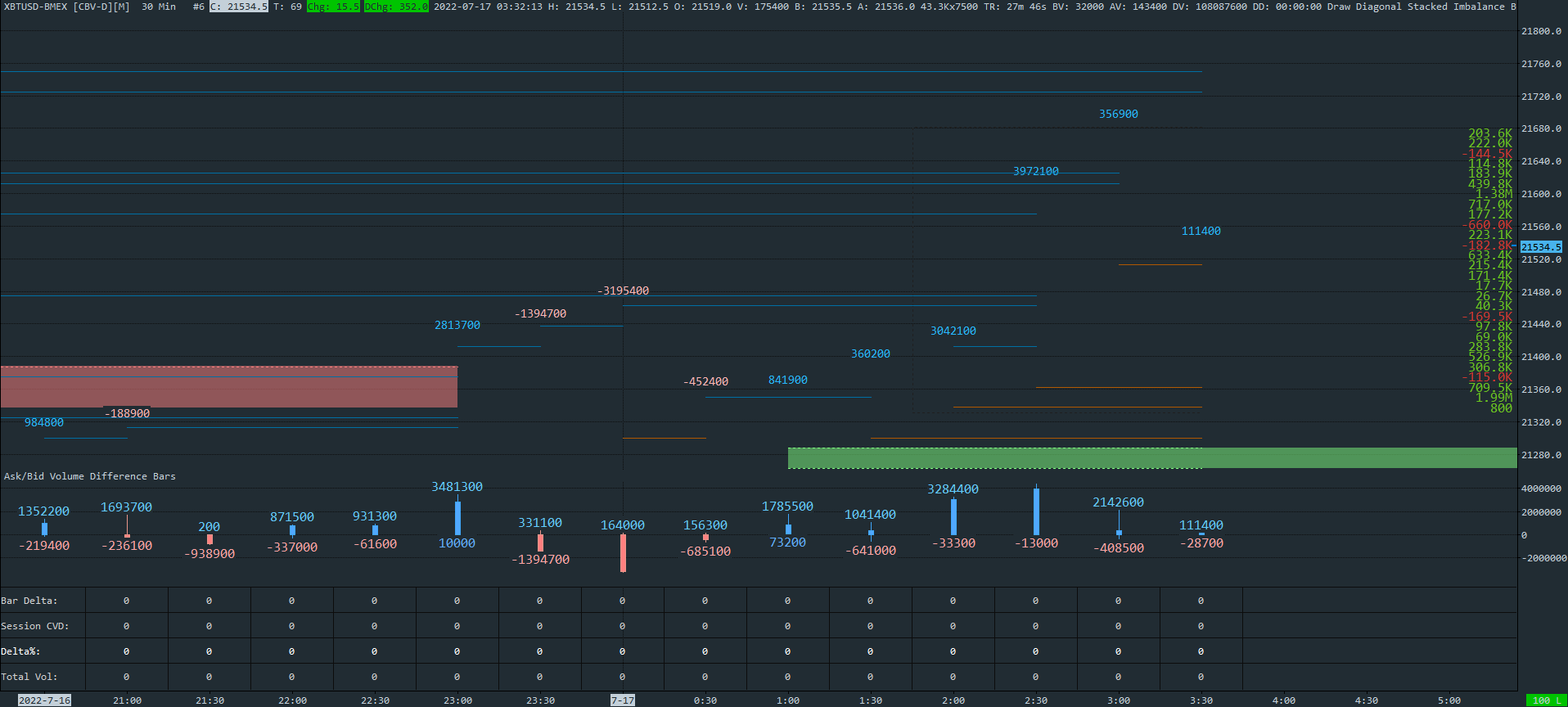Click the 1:00 time axis label
Image resolution: width=1568 pixels, height=707 pixels.
pos(788,700)
